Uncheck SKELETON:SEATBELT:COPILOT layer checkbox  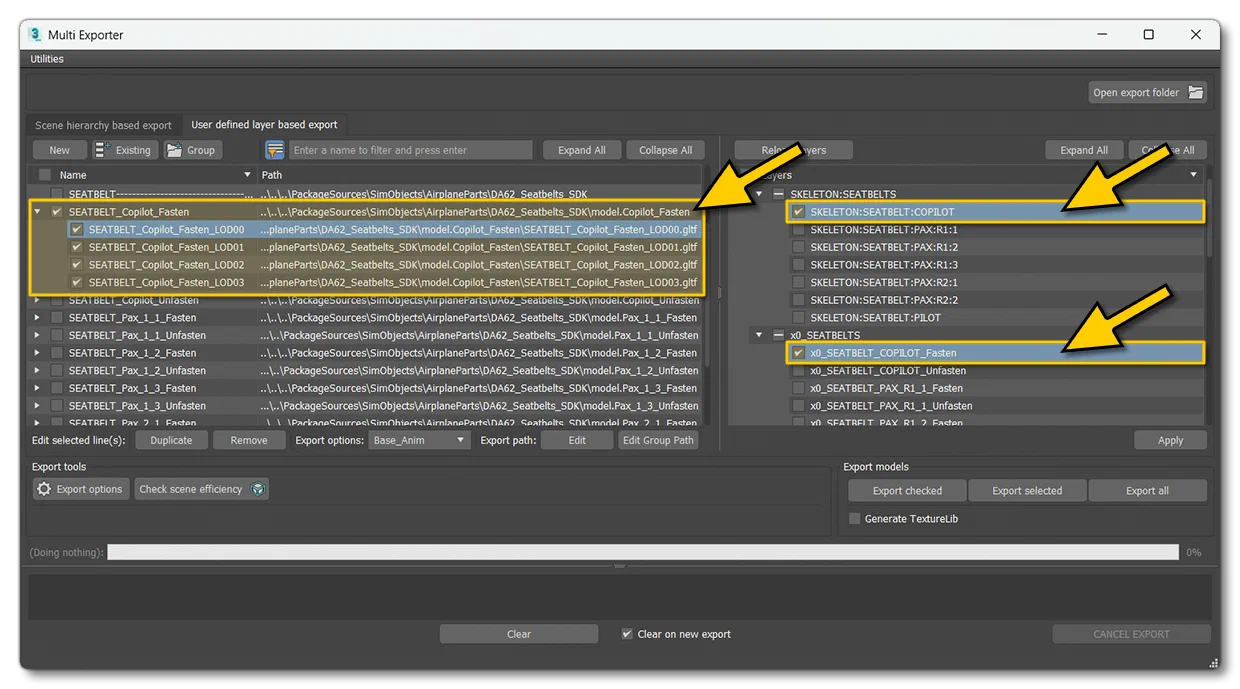(798, 212)
